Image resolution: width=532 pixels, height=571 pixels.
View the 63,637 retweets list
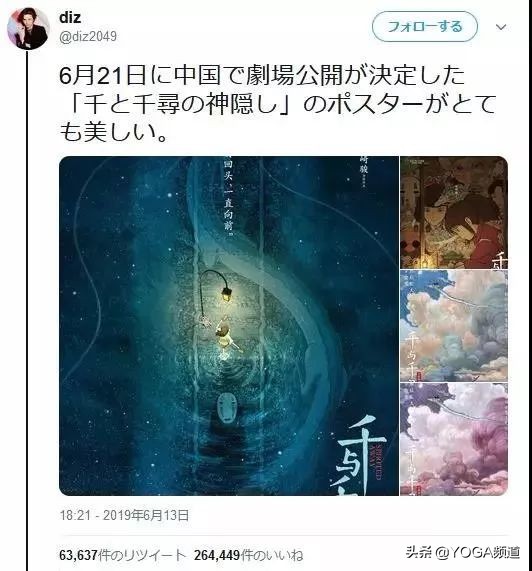(123, 555)
